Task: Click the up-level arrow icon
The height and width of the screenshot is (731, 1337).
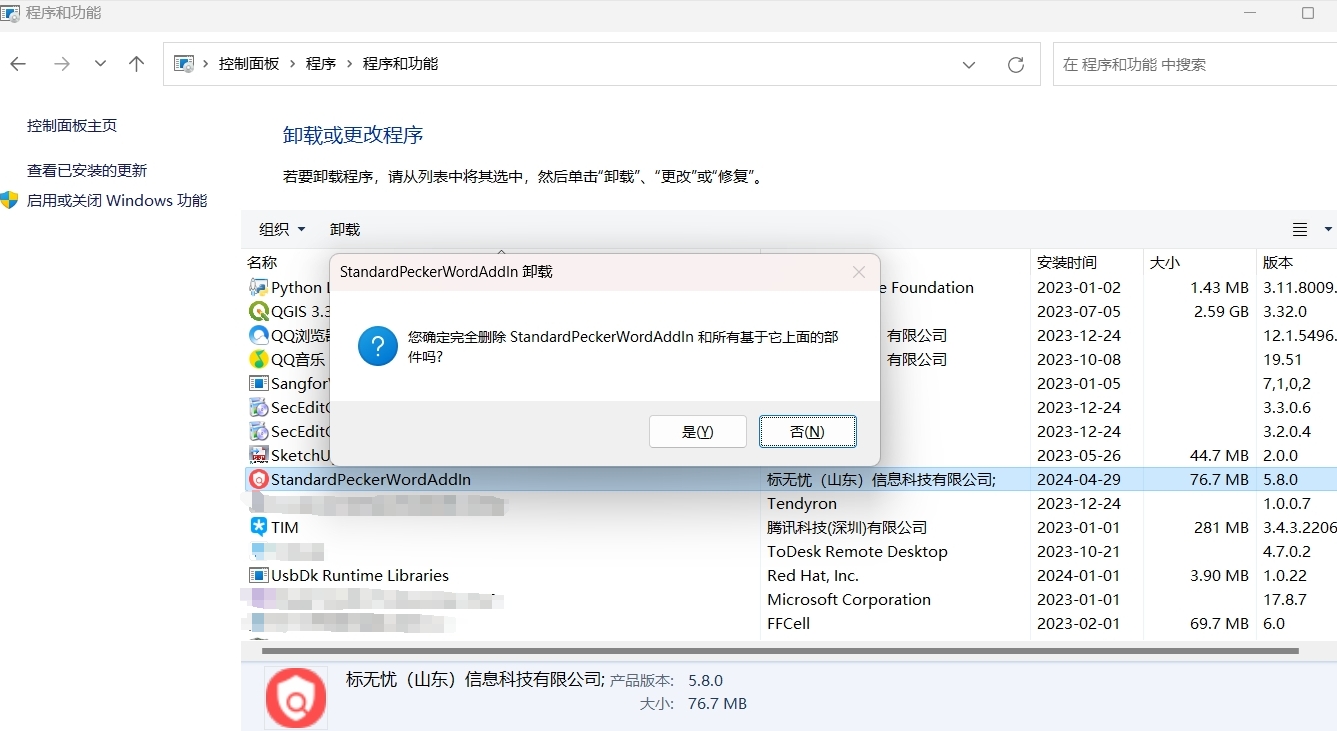Action: 137,64
